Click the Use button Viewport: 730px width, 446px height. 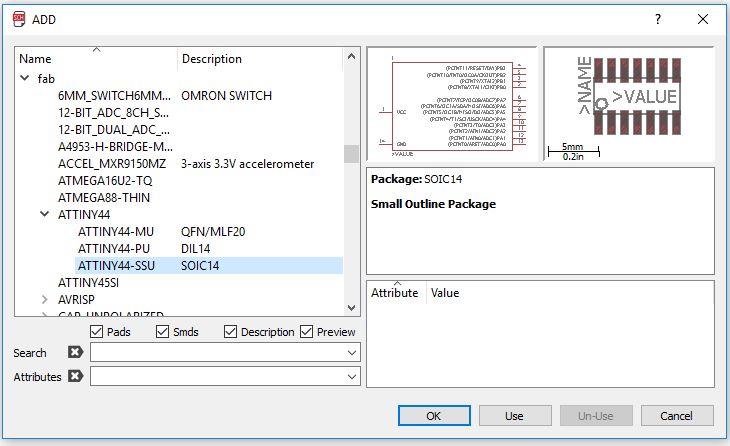515,415
